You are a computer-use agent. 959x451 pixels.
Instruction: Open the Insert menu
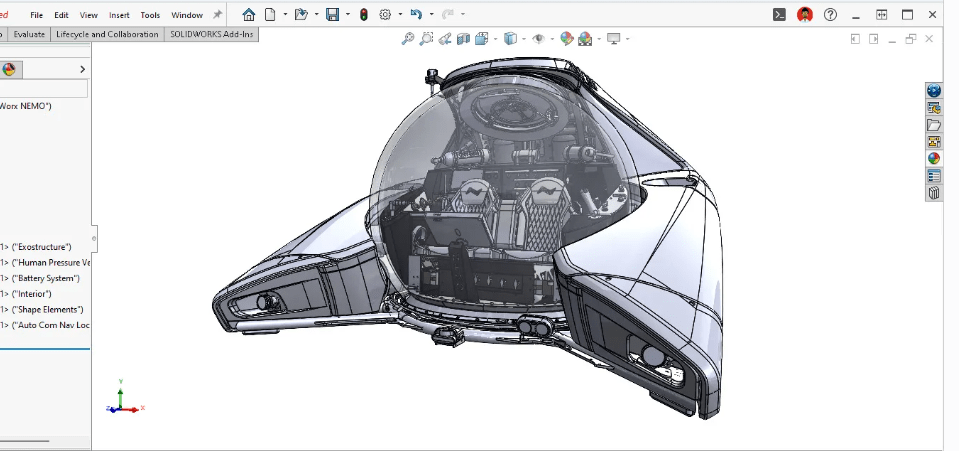(119, 15)
